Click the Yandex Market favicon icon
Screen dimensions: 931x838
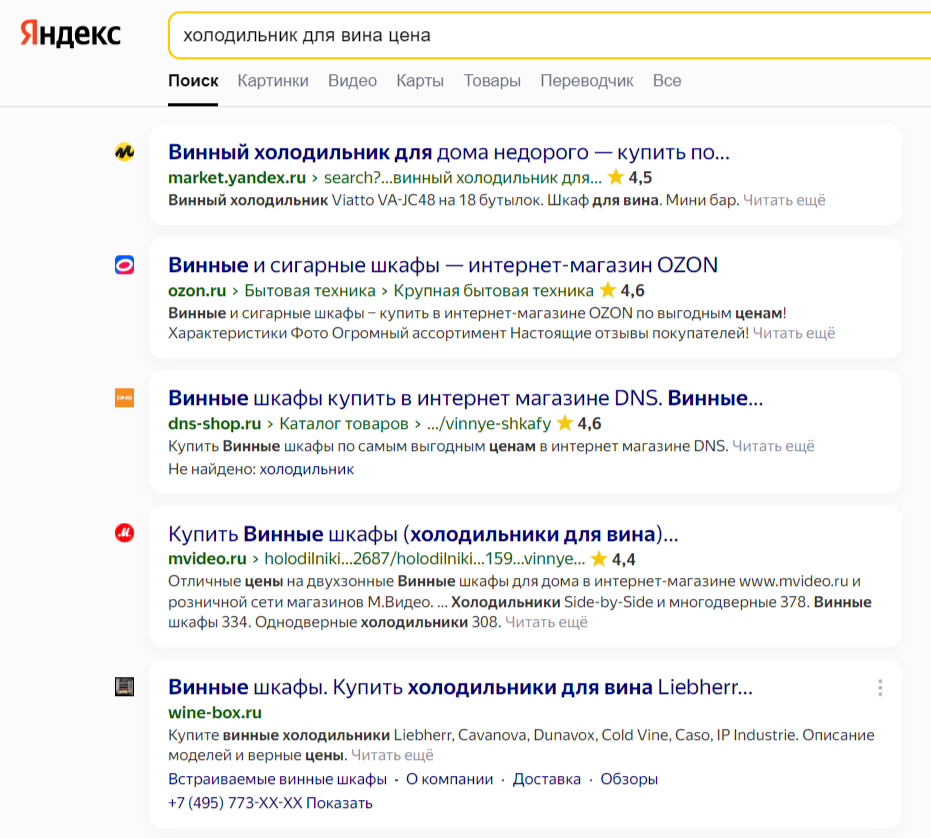point(124,152)
